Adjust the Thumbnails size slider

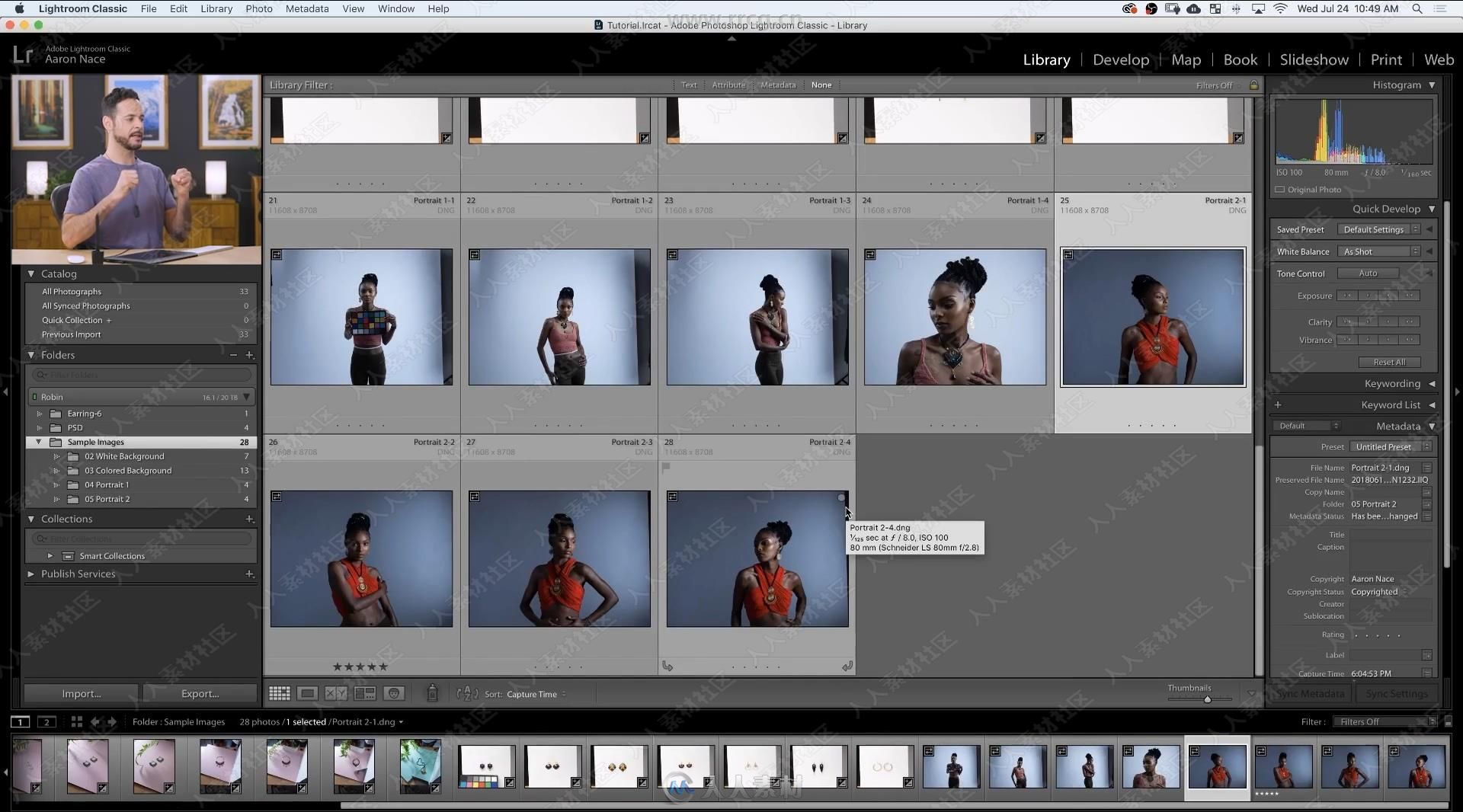pyautogui.click(x=1207, y=699)
